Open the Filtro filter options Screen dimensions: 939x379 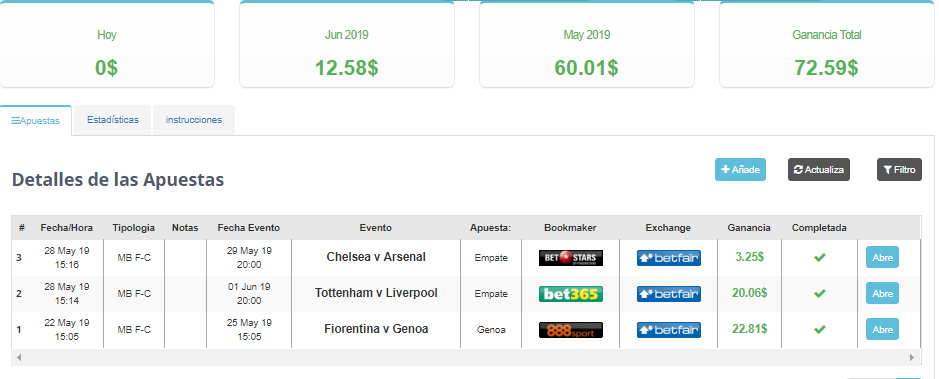(x=899, y=169)
